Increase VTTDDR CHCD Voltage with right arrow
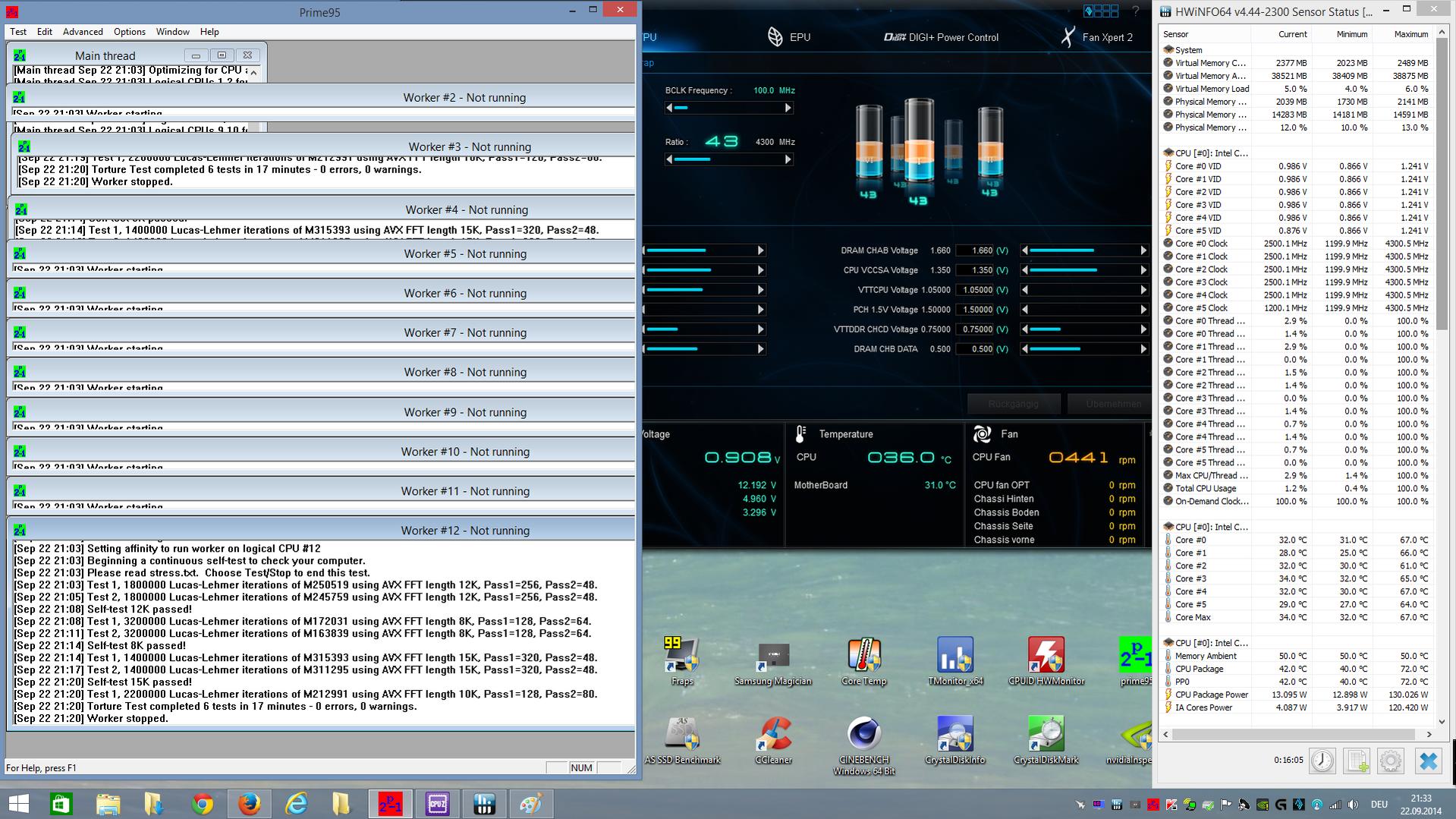The width and height of the screenshot is (1456, 819). point(1143,329)
